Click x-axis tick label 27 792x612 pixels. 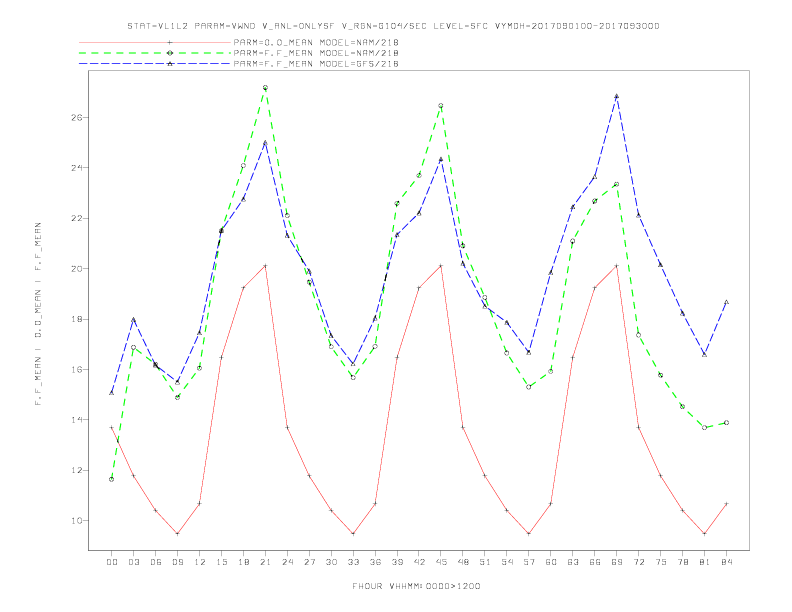point(309,562)
